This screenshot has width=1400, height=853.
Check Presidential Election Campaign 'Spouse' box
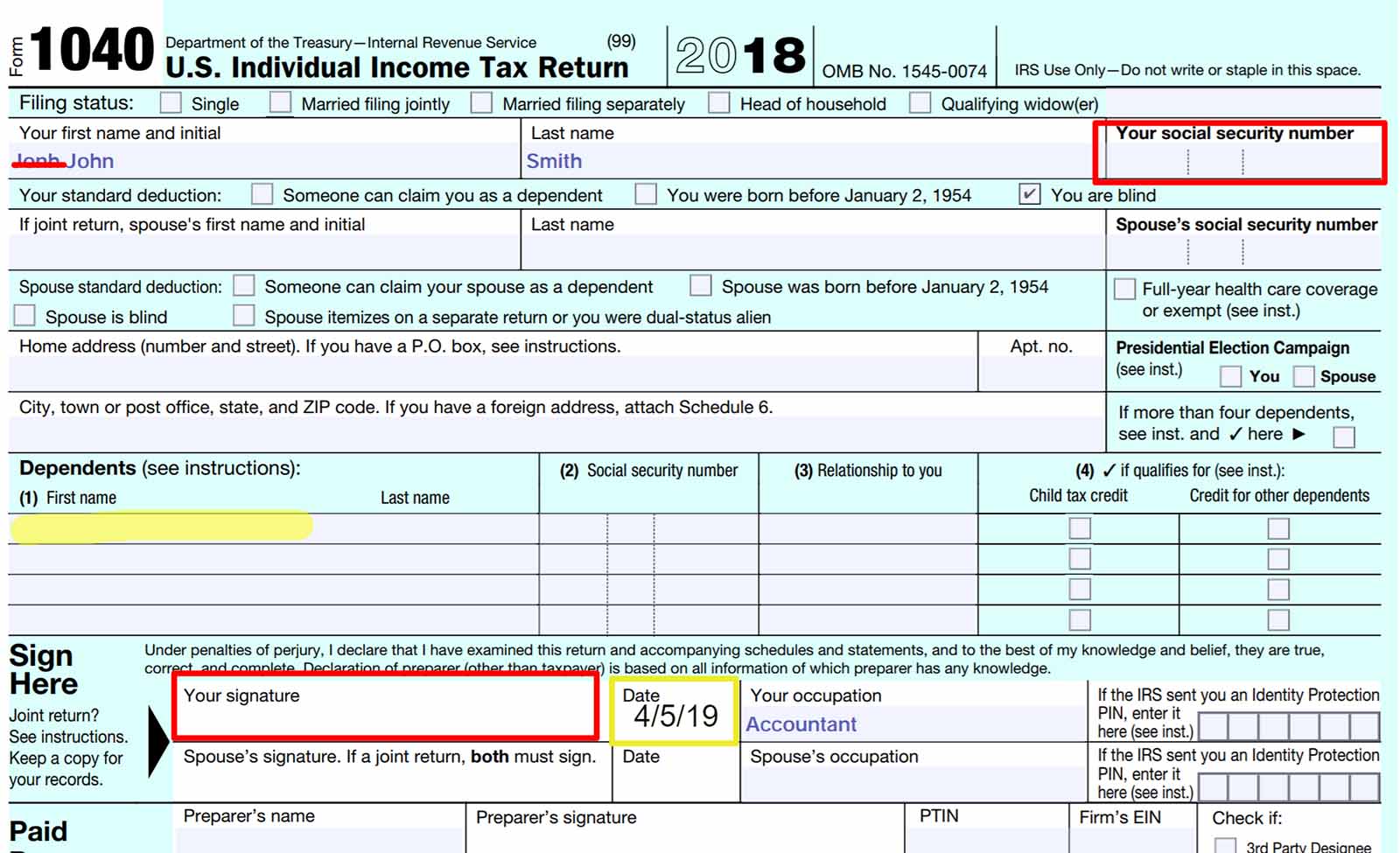click(x=1304, y=376)
